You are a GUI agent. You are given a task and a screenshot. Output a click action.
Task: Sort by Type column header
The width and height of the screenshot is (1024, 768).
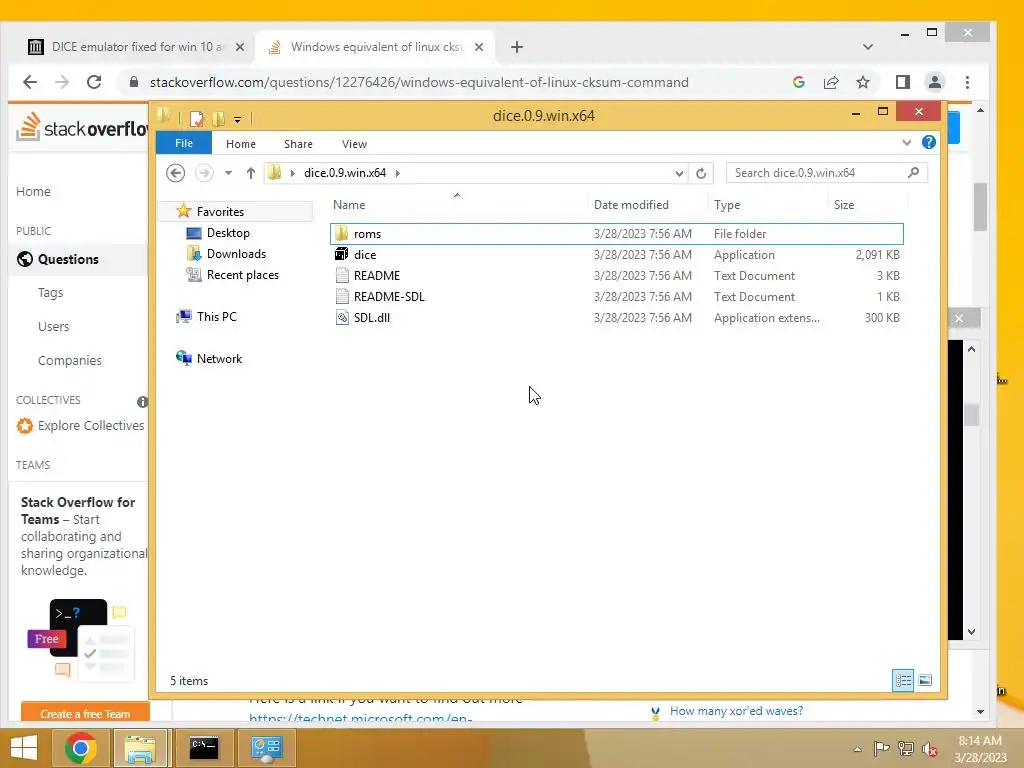tap(767, 204)
